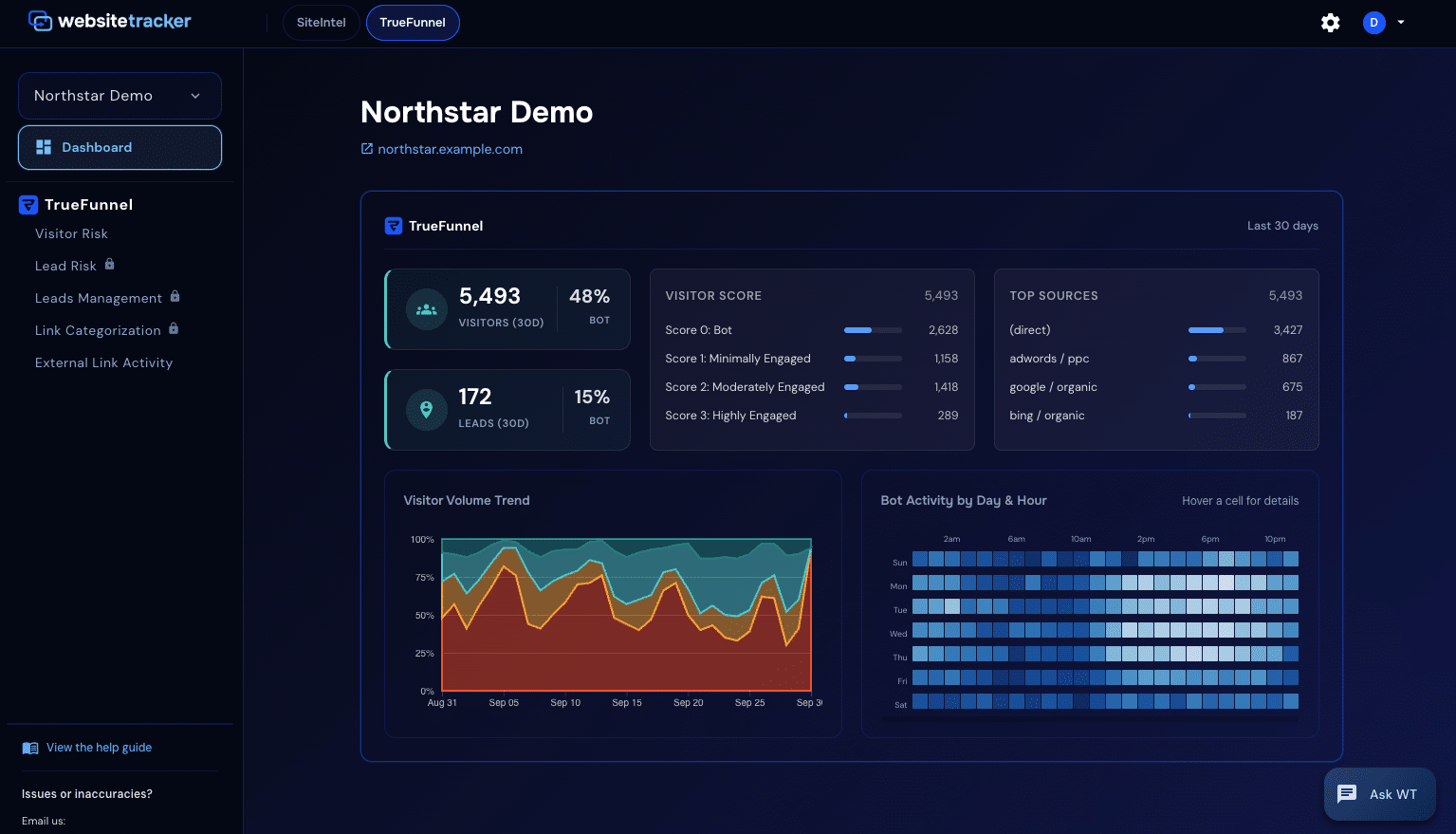Open Leads Management in the sidebar
Image resolution: width=1456 pixels, height=834 pixels.
[99, 298]
